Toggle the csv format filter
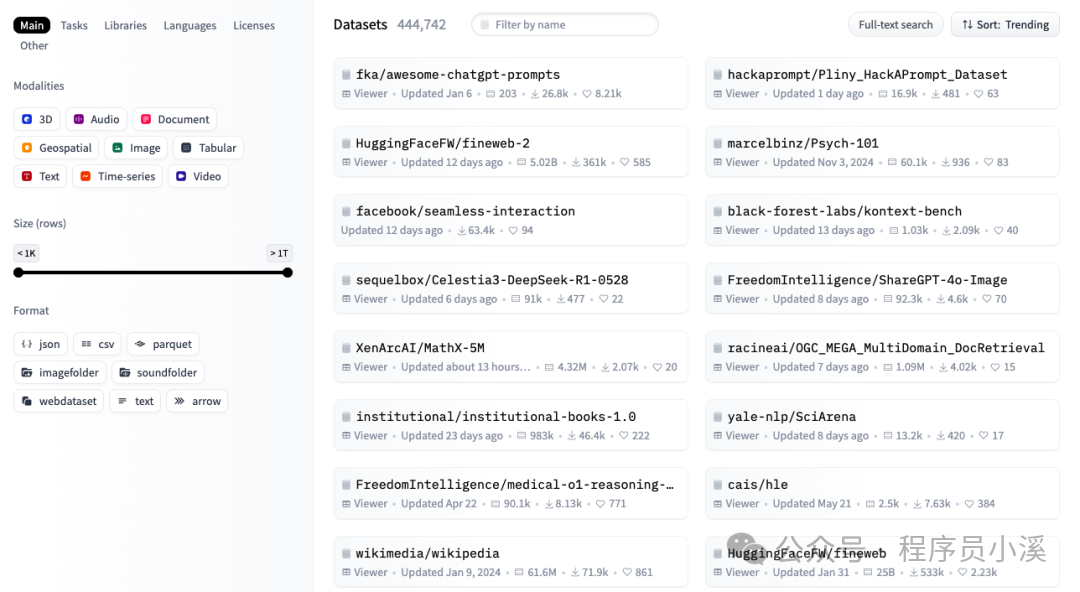 (x=98, y=344)
